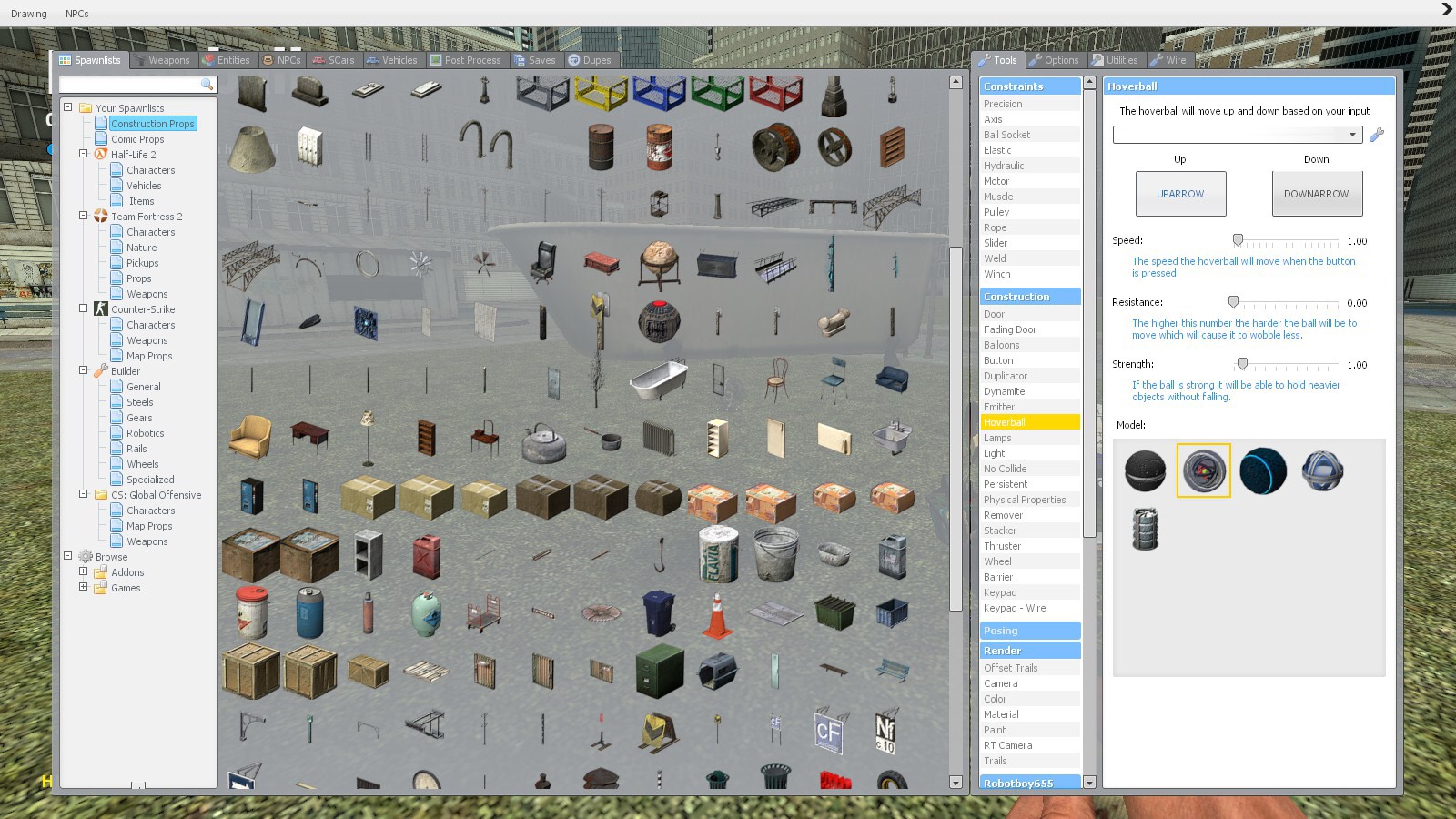The width and height of the screenshot is (1456, 819).
Task: Choose the blue glowing hoverball model
Action: [1262, 470]
